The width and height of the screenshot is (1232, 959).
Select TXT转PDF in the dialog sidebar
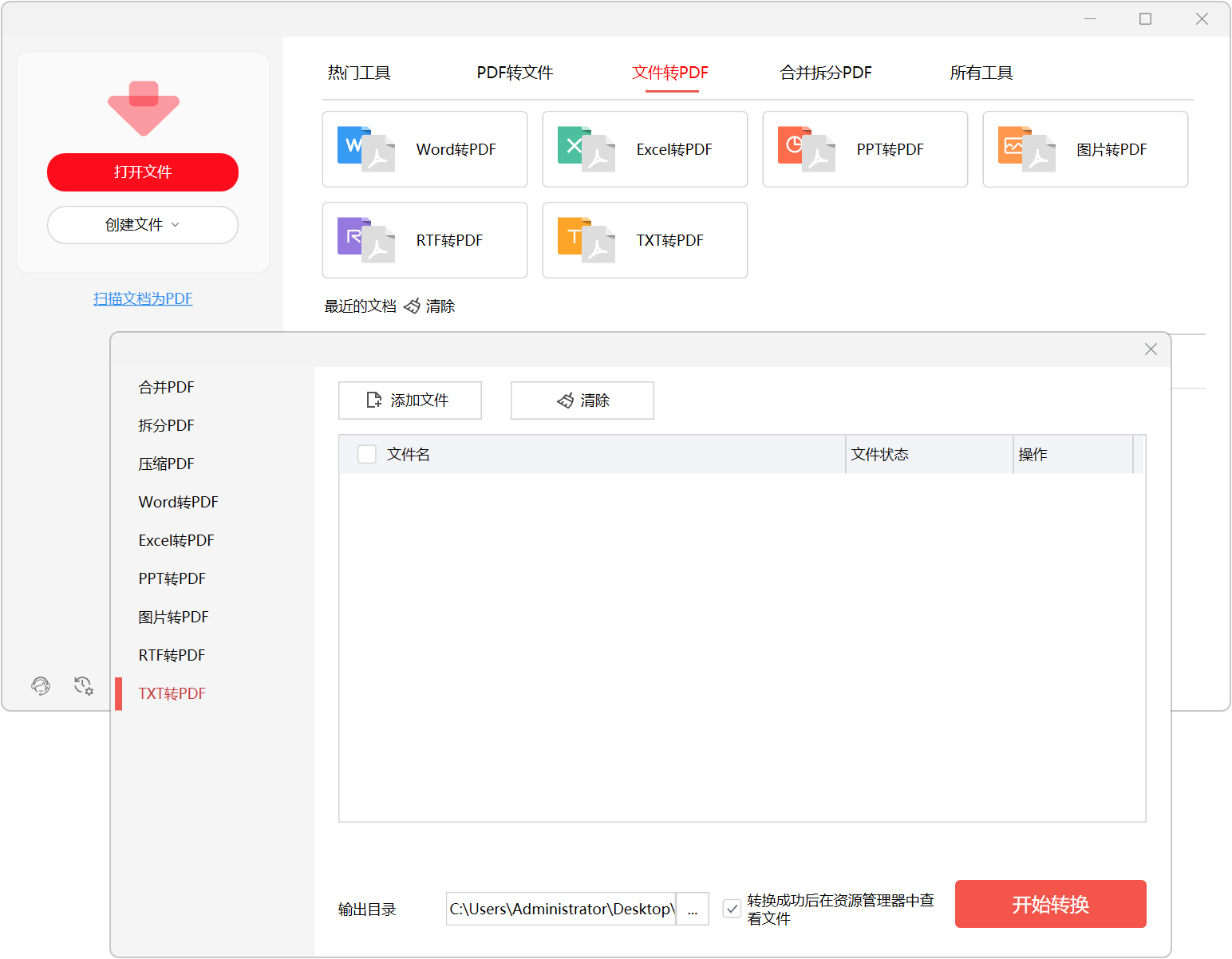172,694
